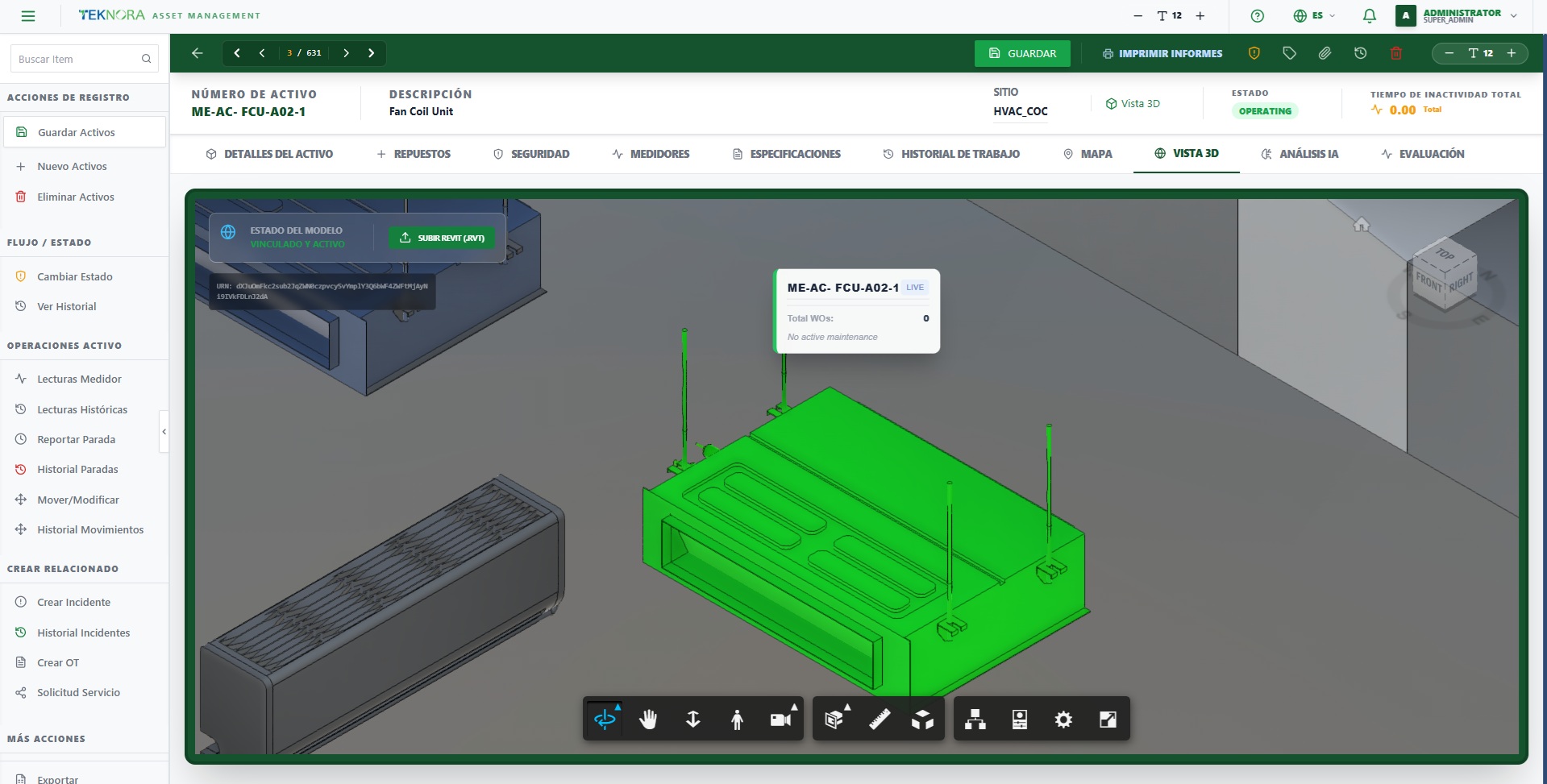
Task: Decrease text size in green toolbar
Action: pyautogui.click(x=1449, y=53)
